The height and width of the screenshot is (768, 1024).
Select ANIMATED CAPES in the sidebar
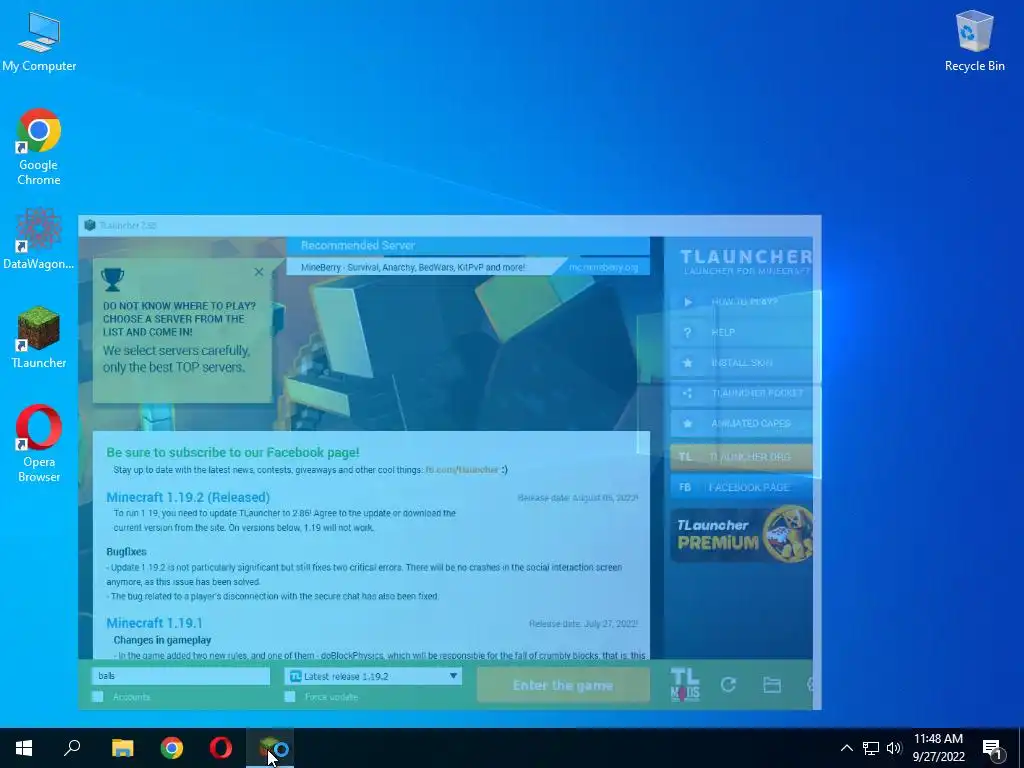click(x=741, y=423)
